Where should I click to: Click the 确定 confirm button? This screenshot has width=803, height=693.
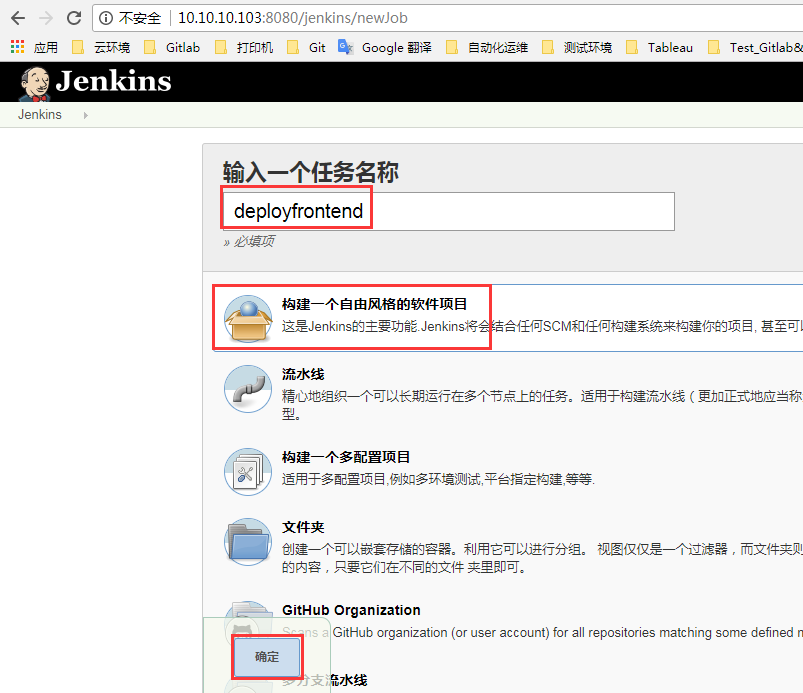[x=267, y=657]
